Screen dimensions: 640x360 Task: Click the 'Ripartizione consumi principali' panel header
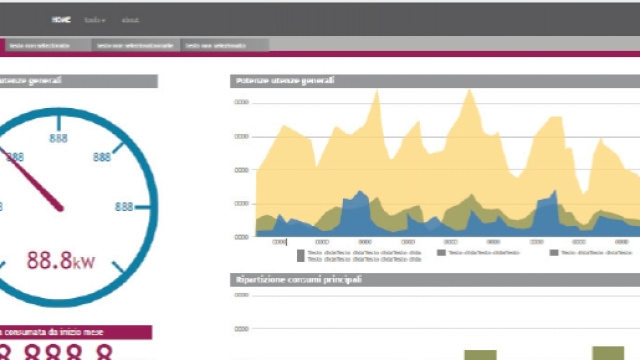[x=435, y=280]
